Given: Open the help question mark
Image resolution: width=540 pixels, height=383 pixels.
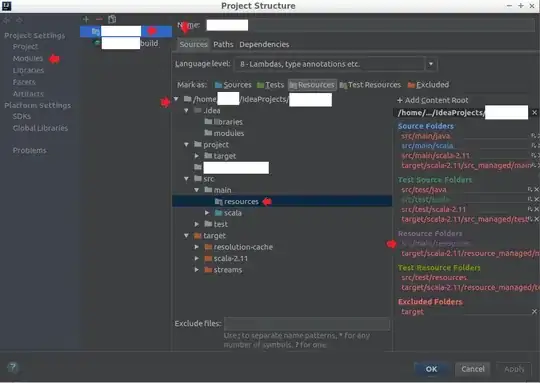Looking at the screenshot, I should point(12,368).
